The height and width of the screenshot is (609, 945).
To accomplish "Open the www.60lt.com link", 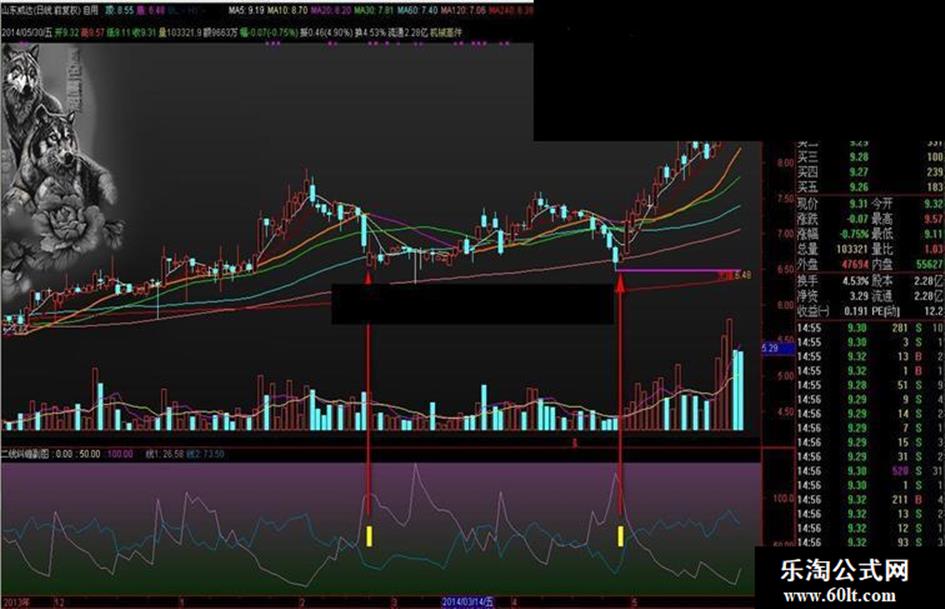I will click(x=839, y=596).
